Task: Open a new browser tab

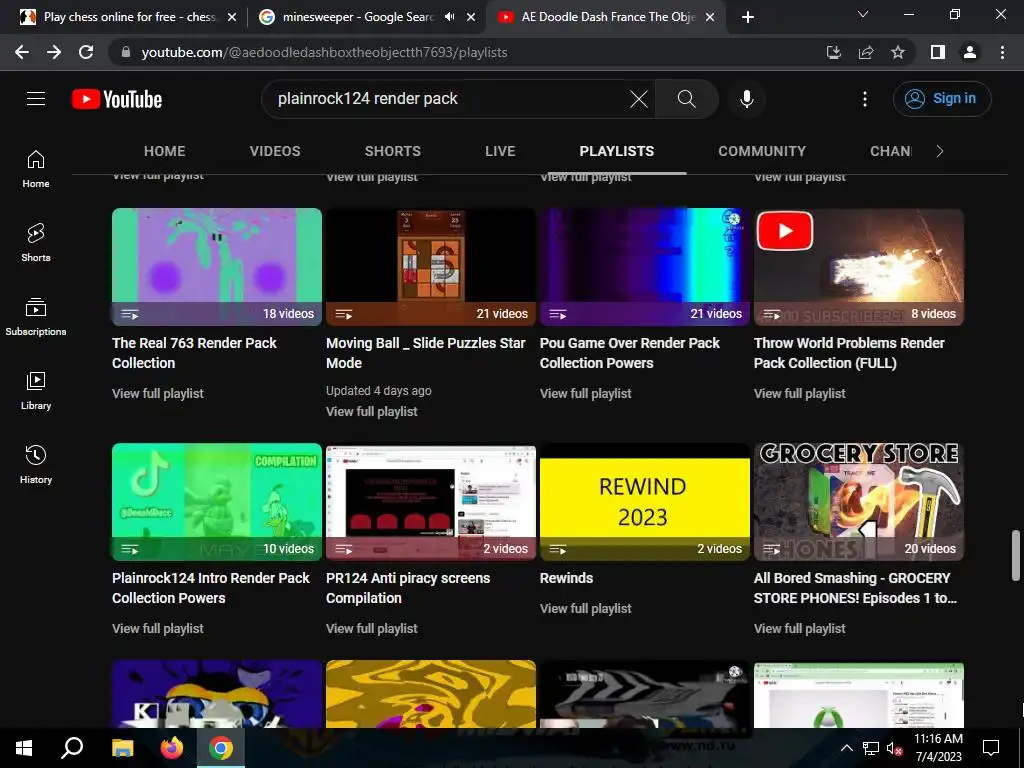Action: tap(748, 17)
